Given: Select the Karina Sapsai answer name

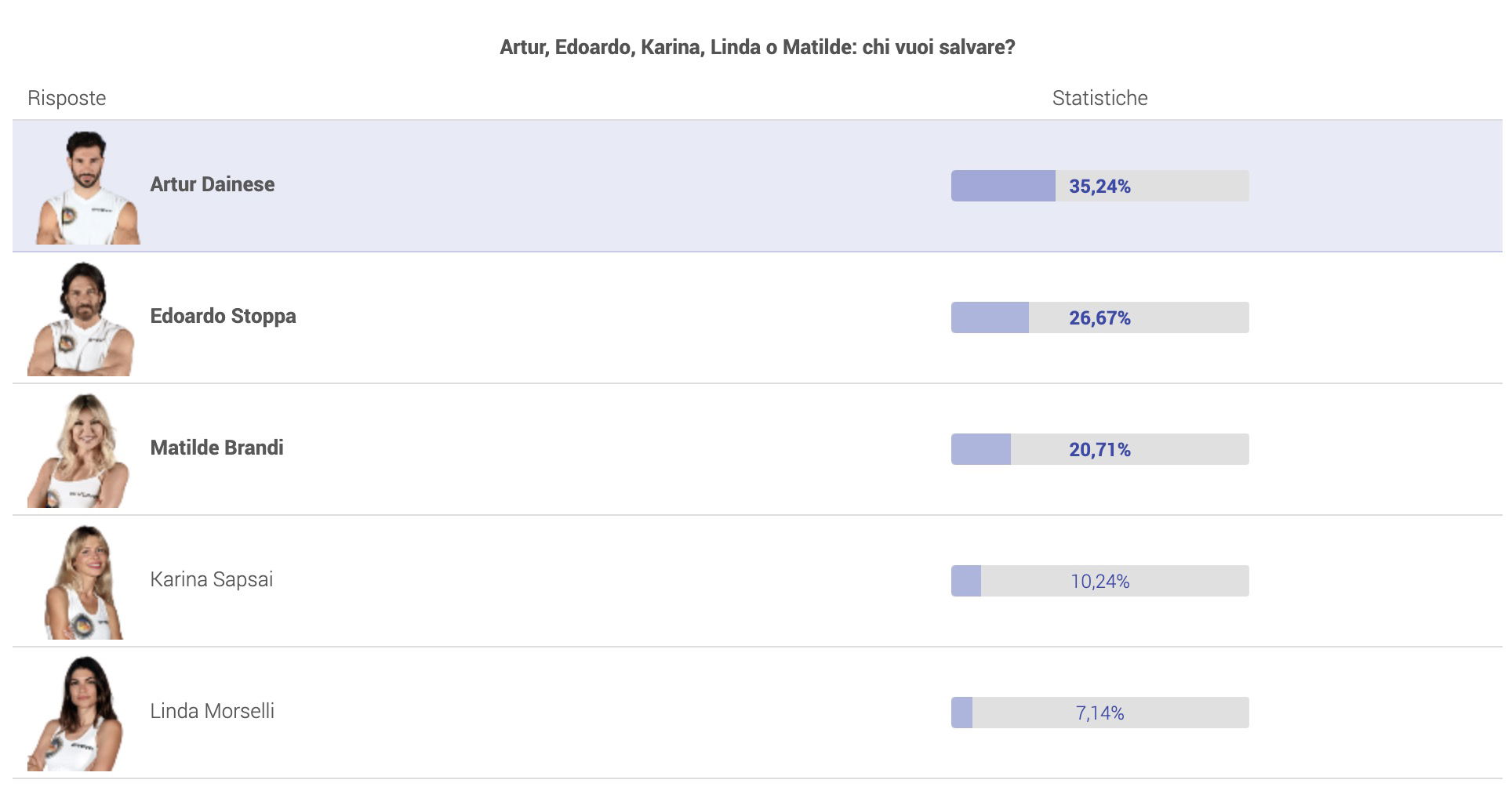Looking at the screenshot, I should [x=212, y=579].
